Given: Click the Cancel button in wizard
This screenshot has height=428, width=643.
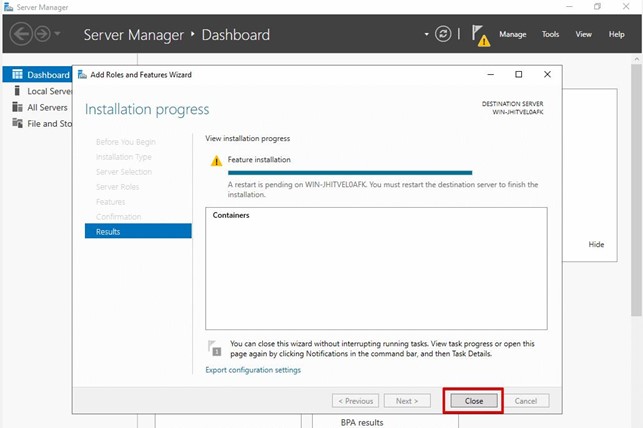Looking at the screenshot, I should click(525, 401).
